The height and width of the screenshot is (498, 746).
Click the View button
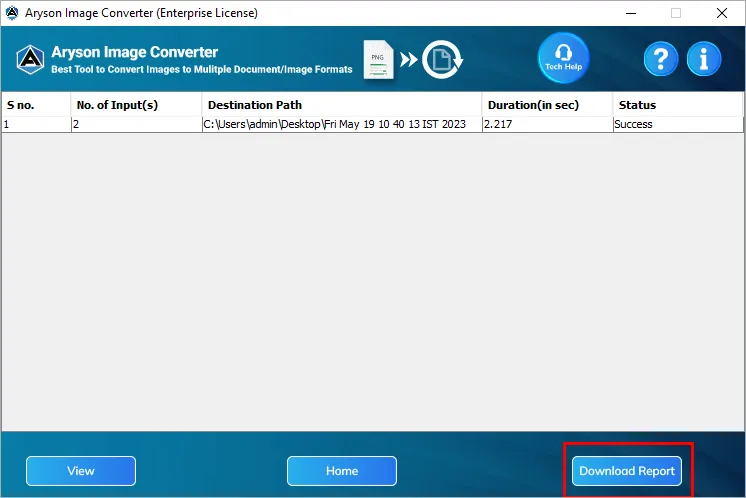[81, 471]
